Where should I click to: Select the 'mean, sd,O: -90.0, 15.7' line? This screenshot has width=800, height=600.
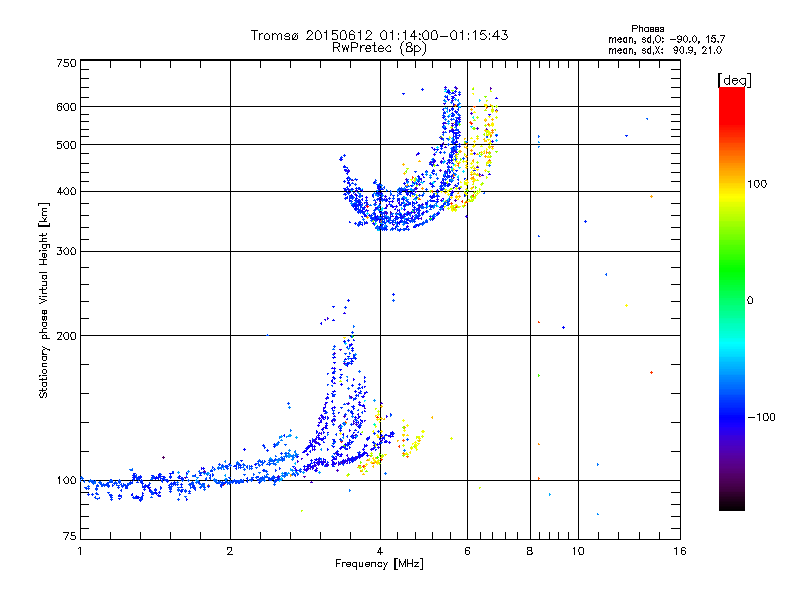pos(666,39)
